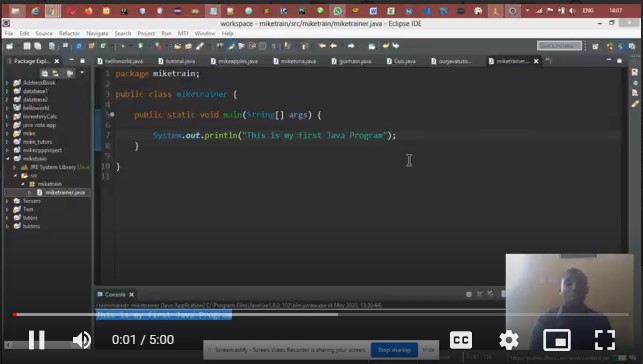Open the Refactor menu
643x364 pixels.
tap(69, 33)
